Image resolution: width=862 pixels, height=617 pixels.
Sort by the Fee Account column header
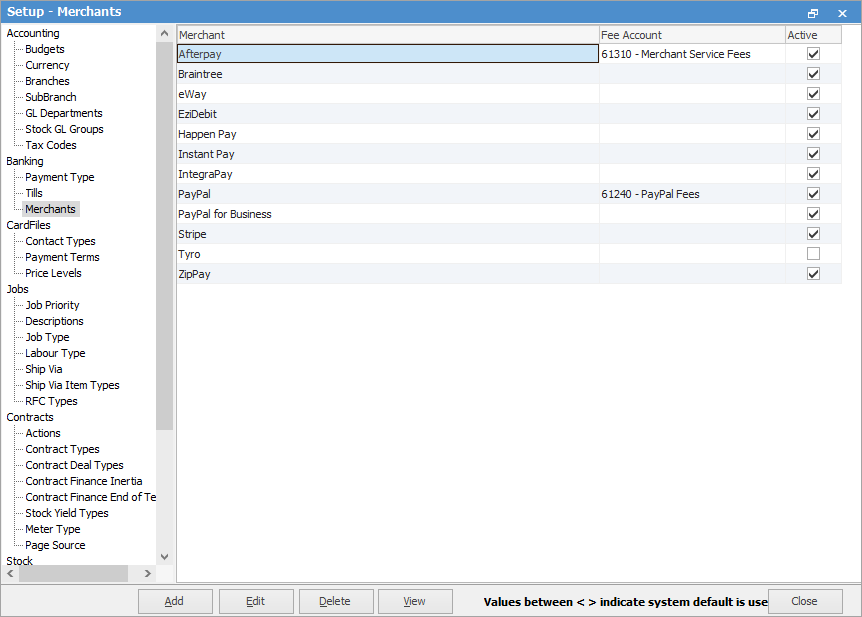pyautogui.click(x=692, y=35)
